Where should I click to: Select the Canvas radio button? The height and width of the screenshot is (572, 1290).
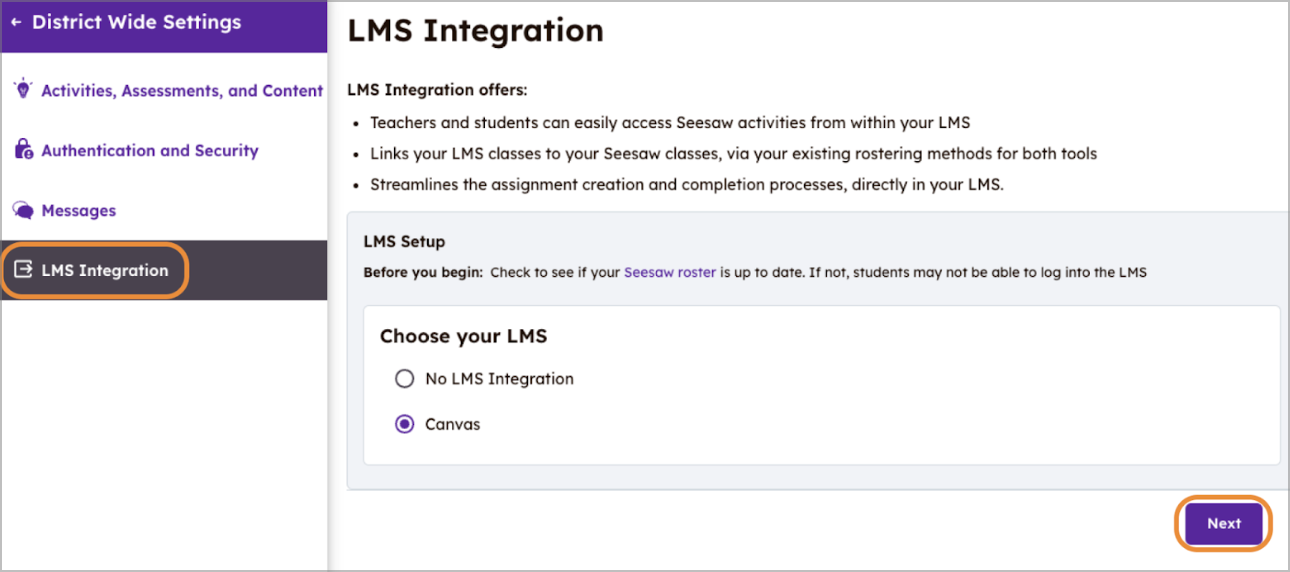pos(404,424)
